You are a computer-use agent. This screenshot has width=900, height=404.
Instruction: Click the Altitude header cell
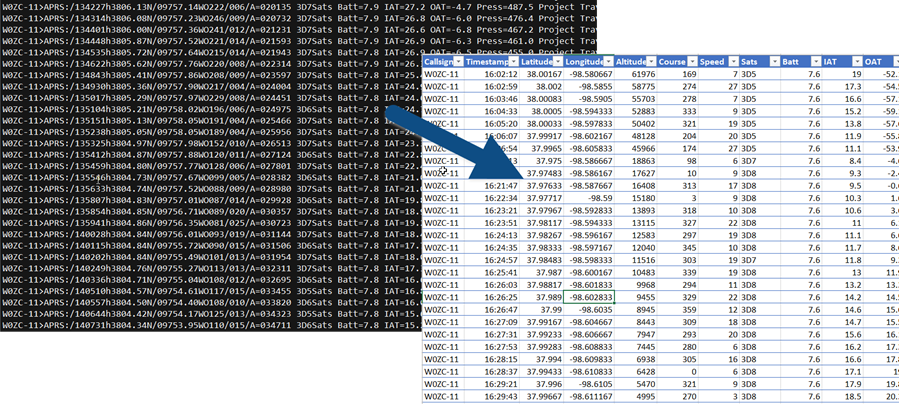[x=635, y=61]
